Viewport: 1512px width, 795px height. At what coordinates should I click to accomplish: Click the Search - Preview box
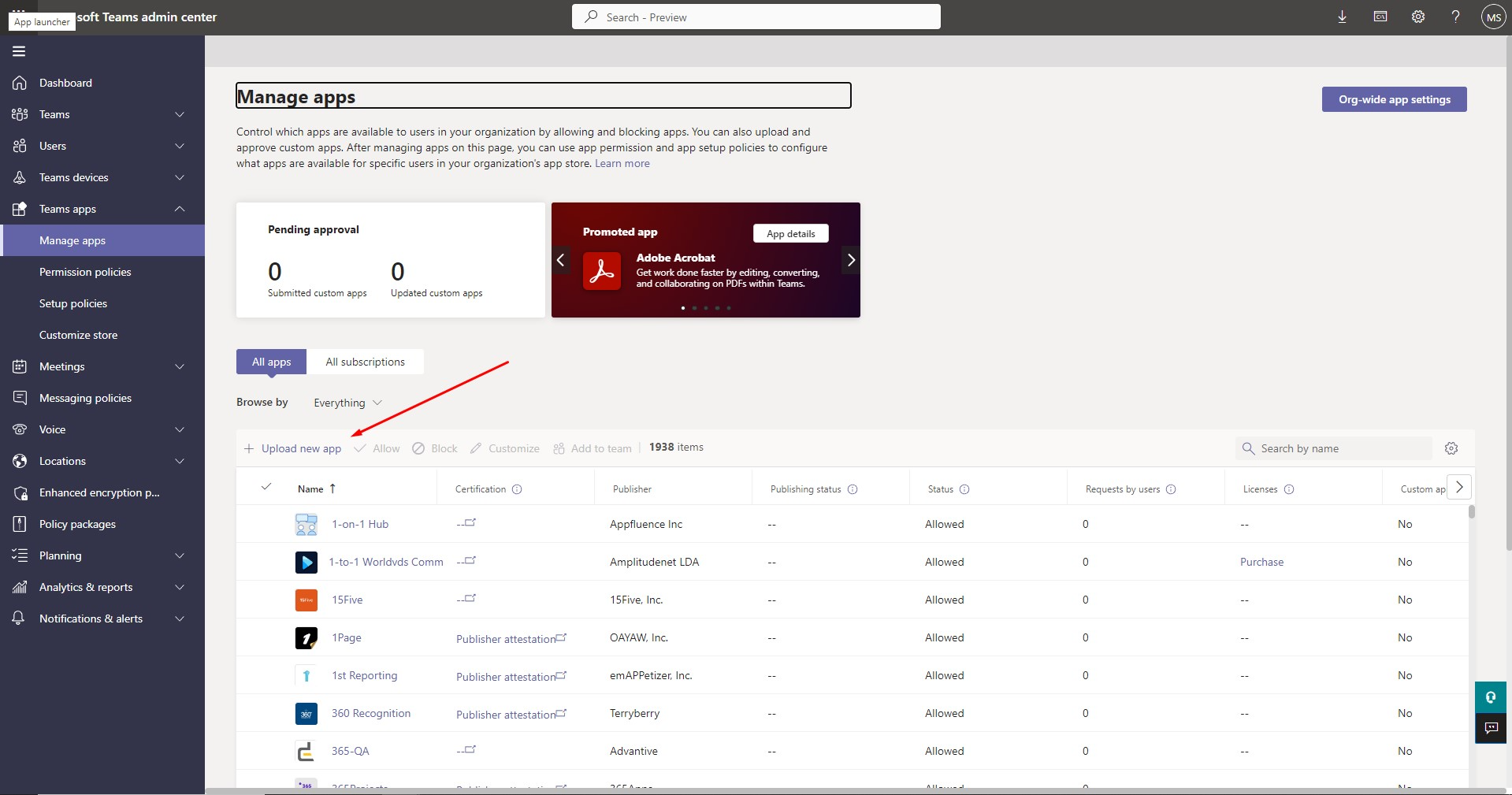coord(756,17)
